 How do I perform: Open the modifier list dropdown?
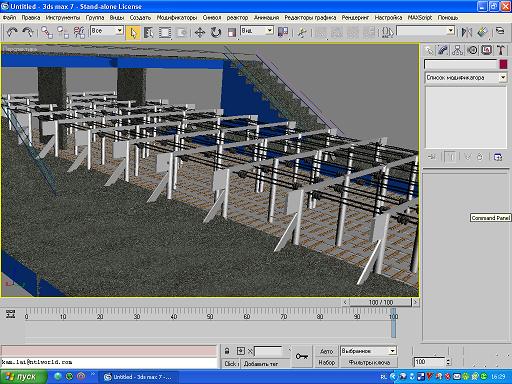click(466, 78)
